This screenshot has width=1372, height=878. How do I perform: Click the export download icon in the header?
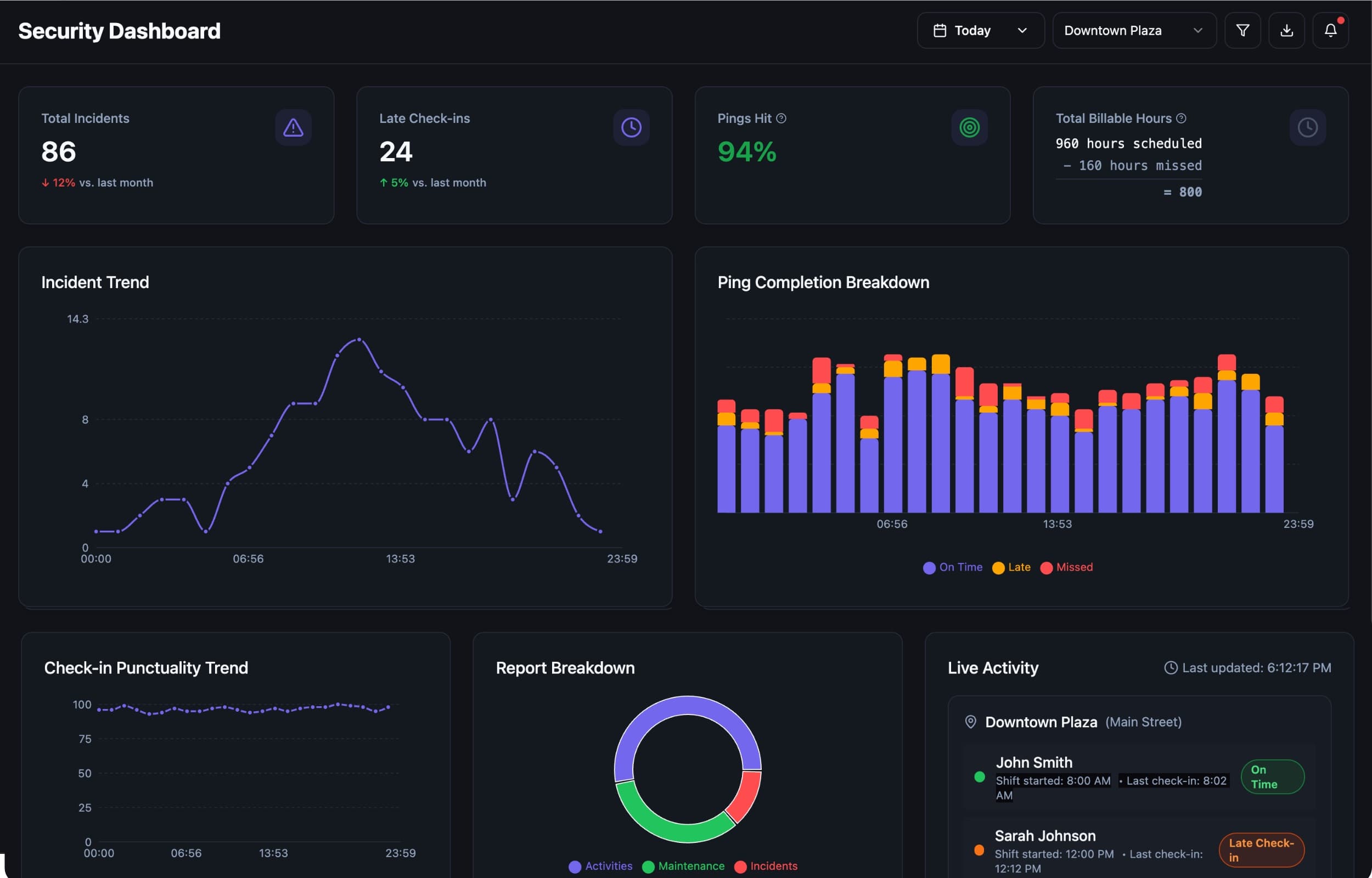[1286, 30]
